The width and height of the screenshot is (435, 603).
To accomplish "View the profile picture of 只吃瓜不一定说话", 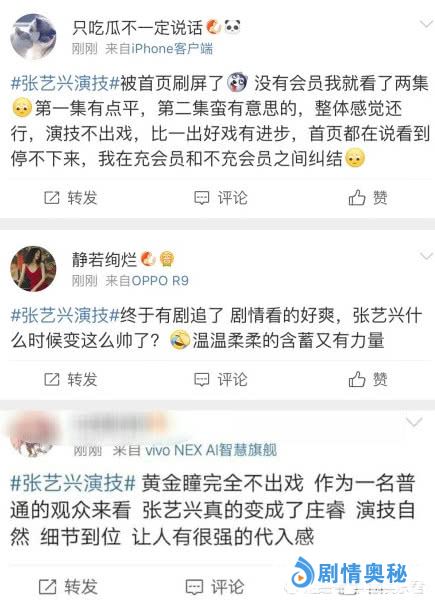I will tap(33, 37).
